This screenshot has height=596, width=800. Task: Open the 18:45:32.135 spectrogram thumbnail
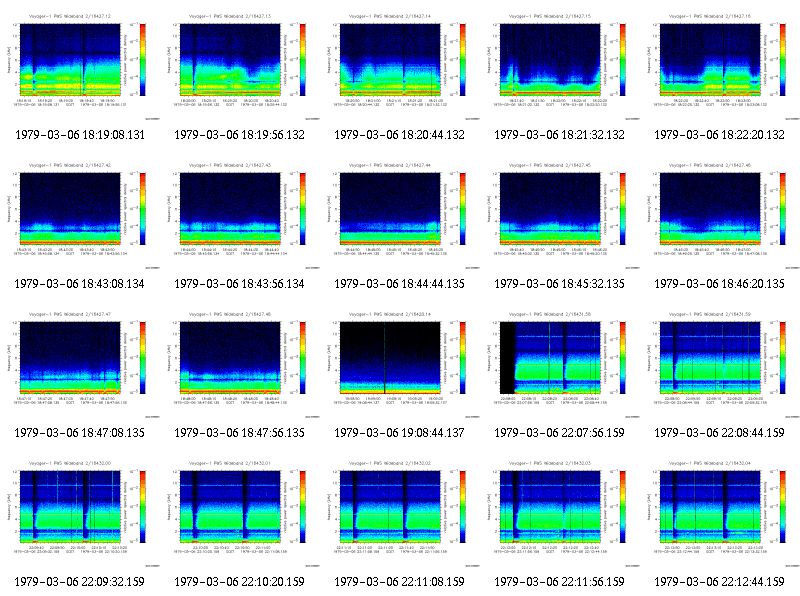click(560, 216)
